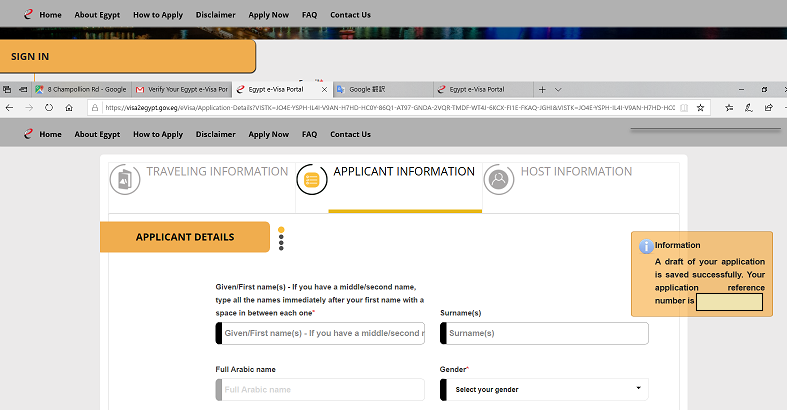Click the orange dot in section indicator
The height and width of the screenshot is (410, 787).
point(281,230)
